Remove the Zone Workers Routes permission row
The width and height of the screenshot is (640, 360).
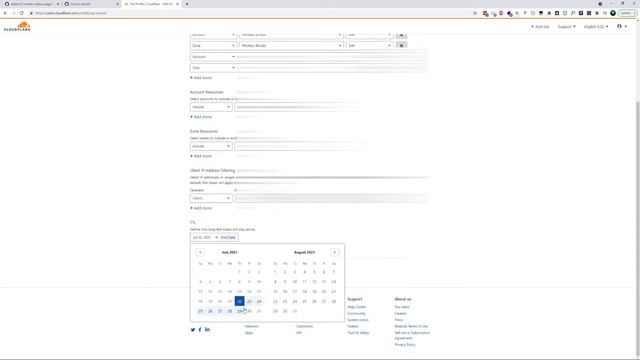coord(401,45)
